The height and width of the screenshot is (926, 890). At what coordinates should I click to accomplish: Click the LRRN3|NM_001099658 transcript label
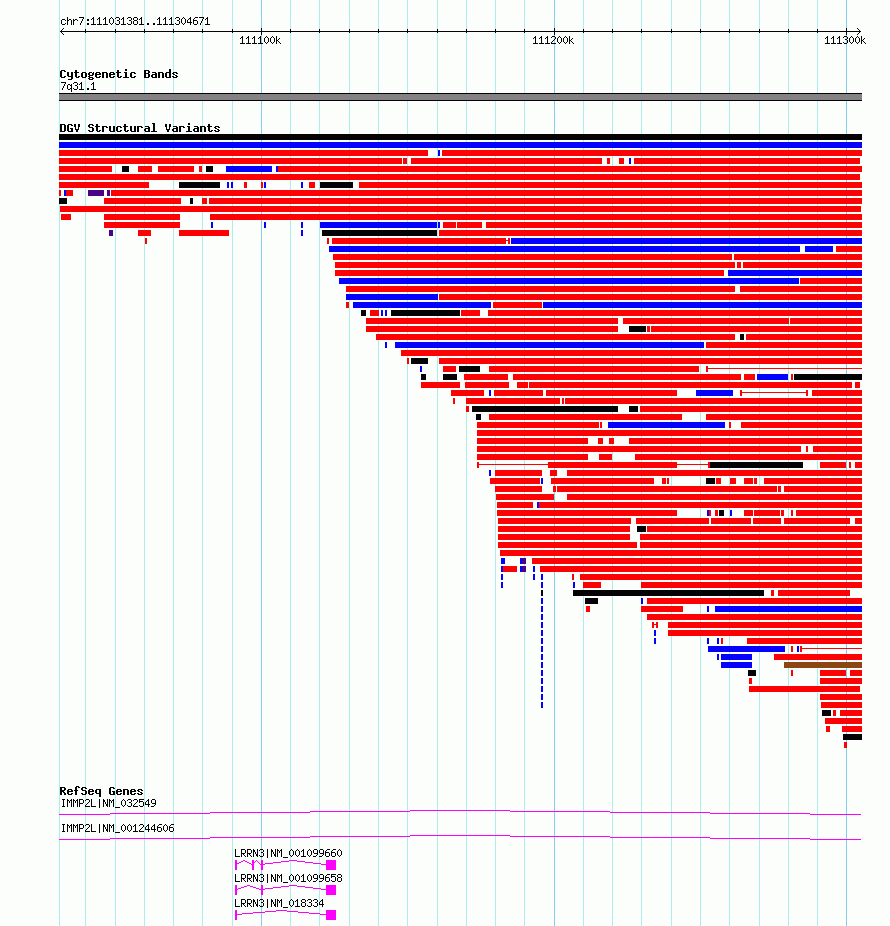pyautogui.click(x=288, y=878)
